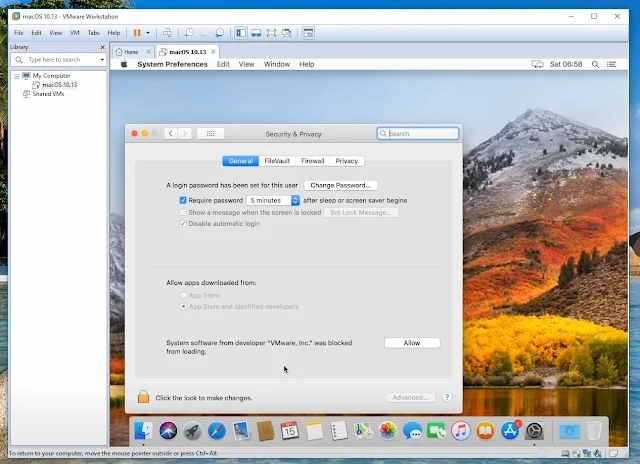Viewport: 640px width, 464px height.
Task: Open FaceTime from the dock
Action: click(436, 431)
